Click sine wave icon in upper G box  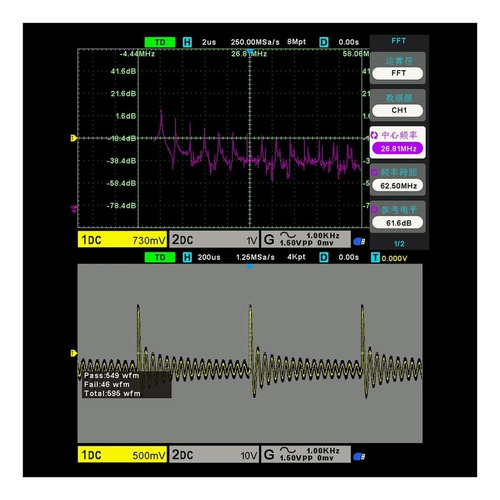click(x=288, y=235)
